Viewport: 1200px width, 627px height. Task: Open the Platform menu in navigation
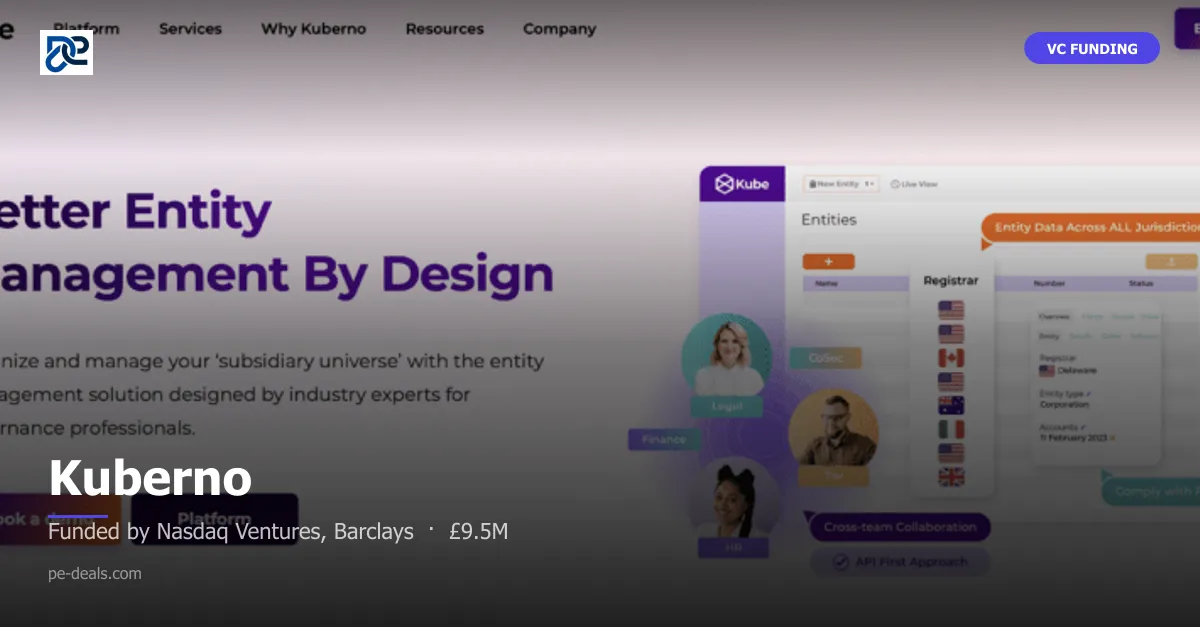point(86,29)
